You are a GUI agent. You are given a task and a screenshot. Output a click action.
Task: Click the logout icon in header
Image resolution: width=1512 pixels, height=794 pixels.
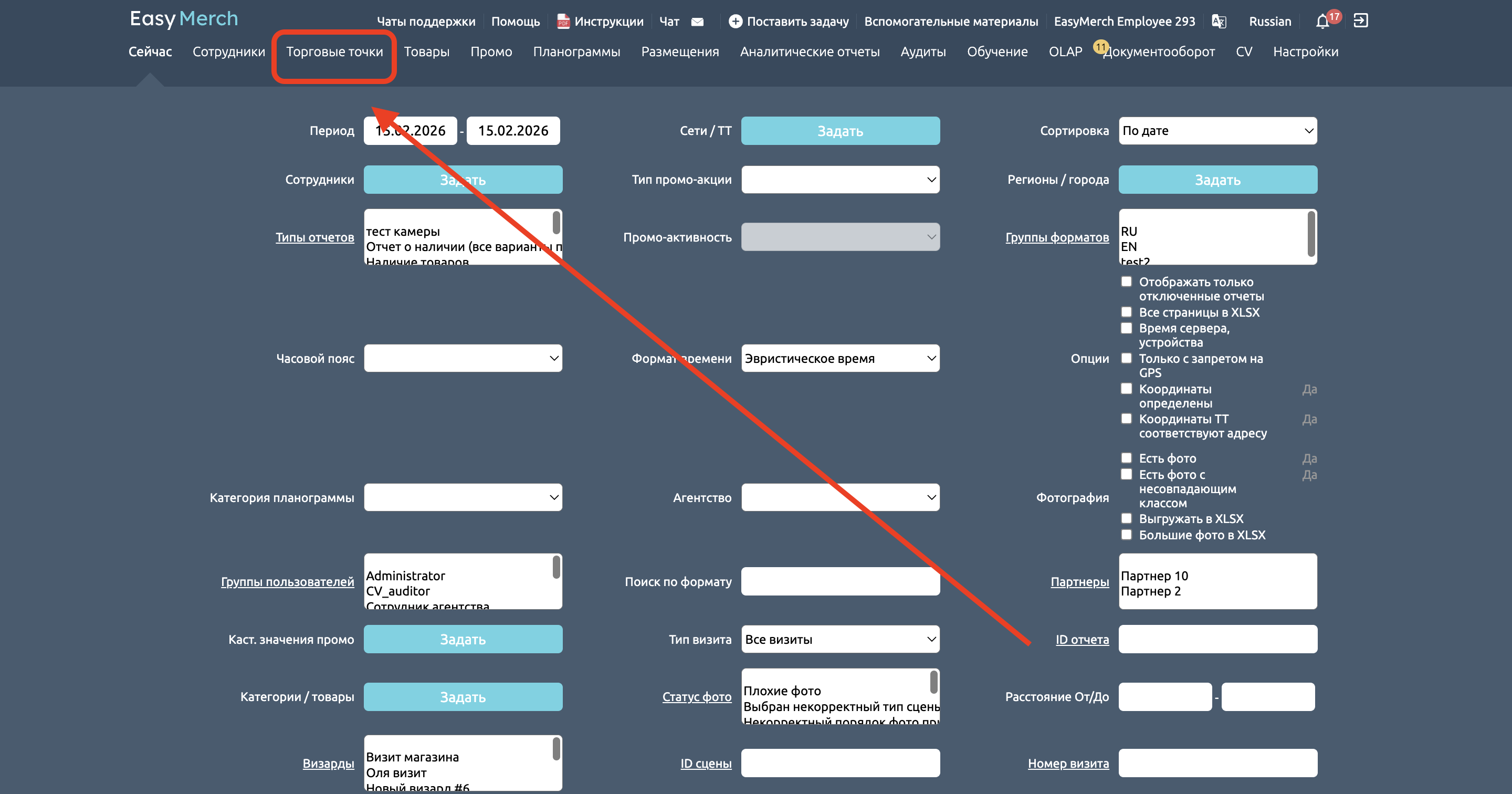(x=1361, y=21)
